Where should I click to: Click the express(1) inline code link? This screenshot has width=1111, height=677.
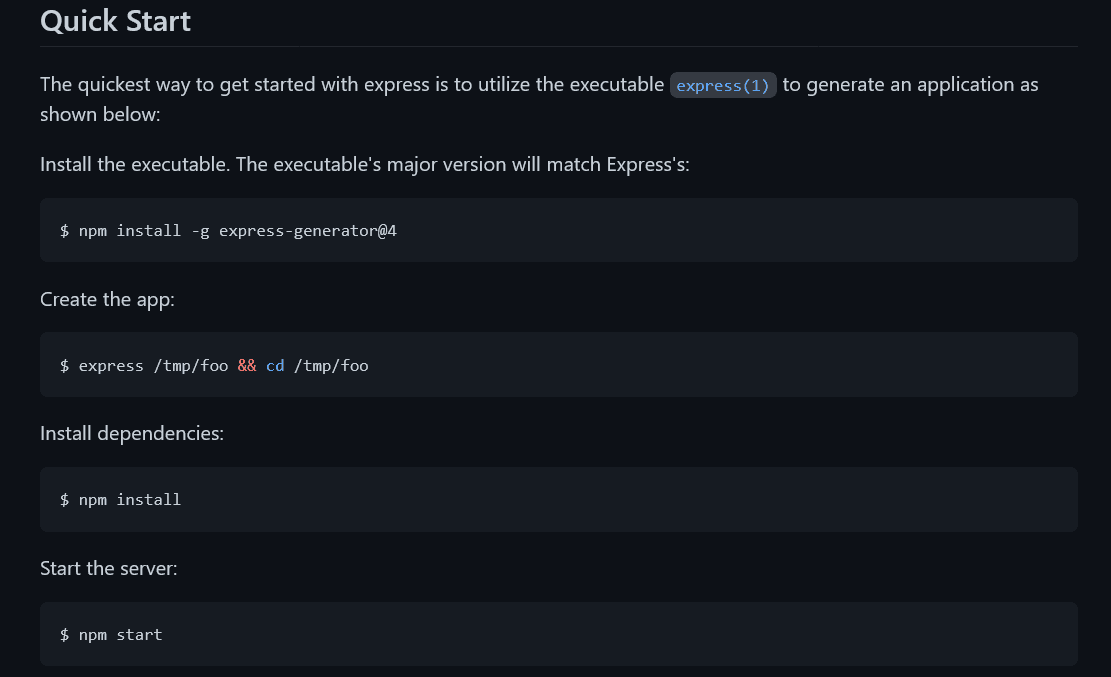coord(723,85)
